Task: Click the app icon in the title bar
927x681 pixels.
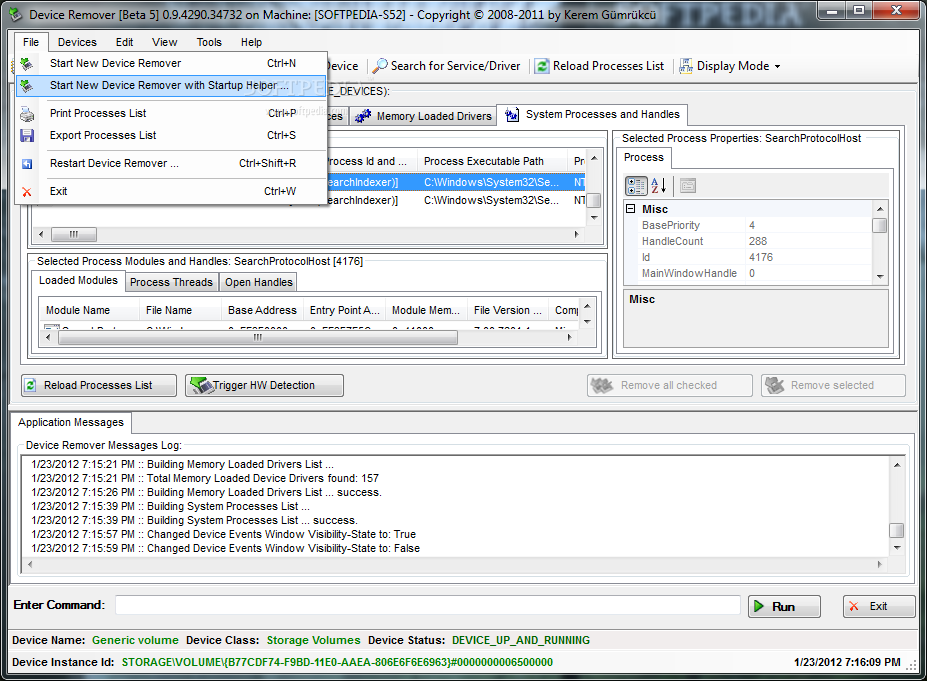Action: click(16, 14)
